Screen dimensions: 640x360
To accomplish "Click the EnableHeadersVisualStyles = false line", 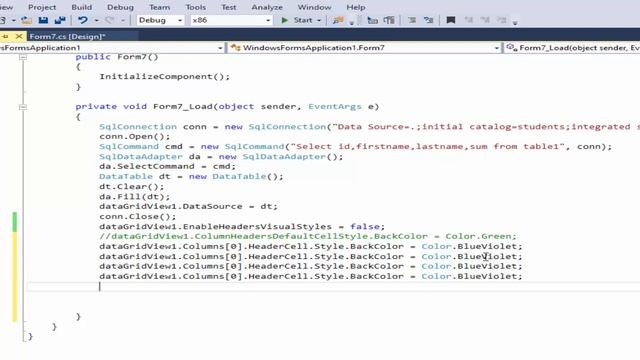I will tap(242, 227).
